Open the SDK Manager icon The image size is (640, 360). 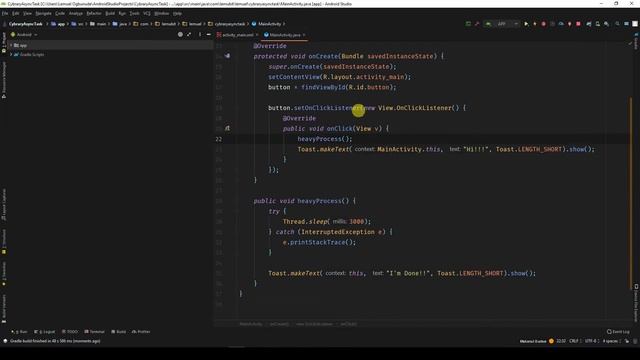(x=607, y=24)
